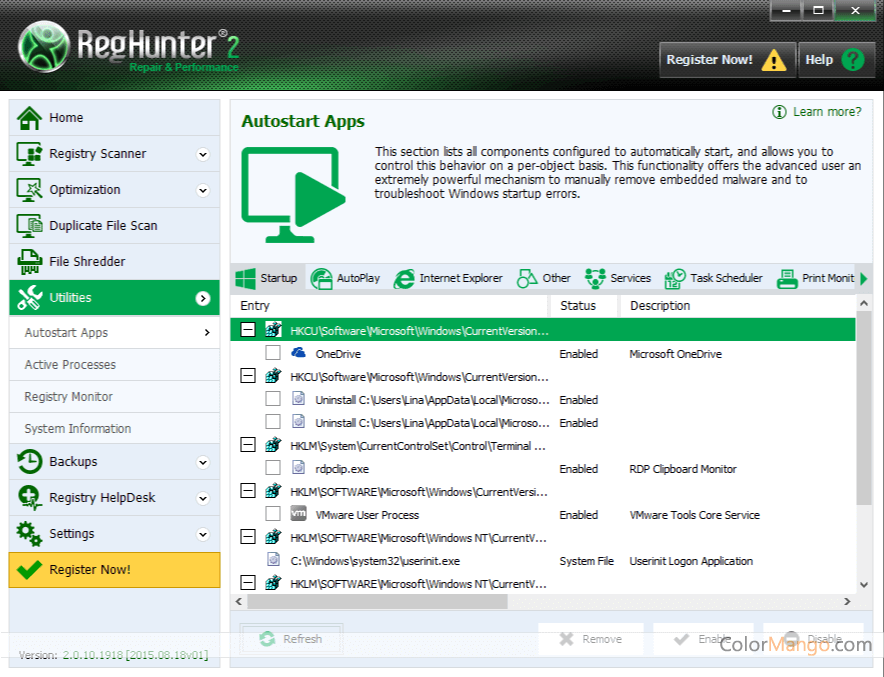Viewport: 884px width, 677px height.
Task: Click the vertical scrollbar thumb in list
Action: click(x=864, y=409)
